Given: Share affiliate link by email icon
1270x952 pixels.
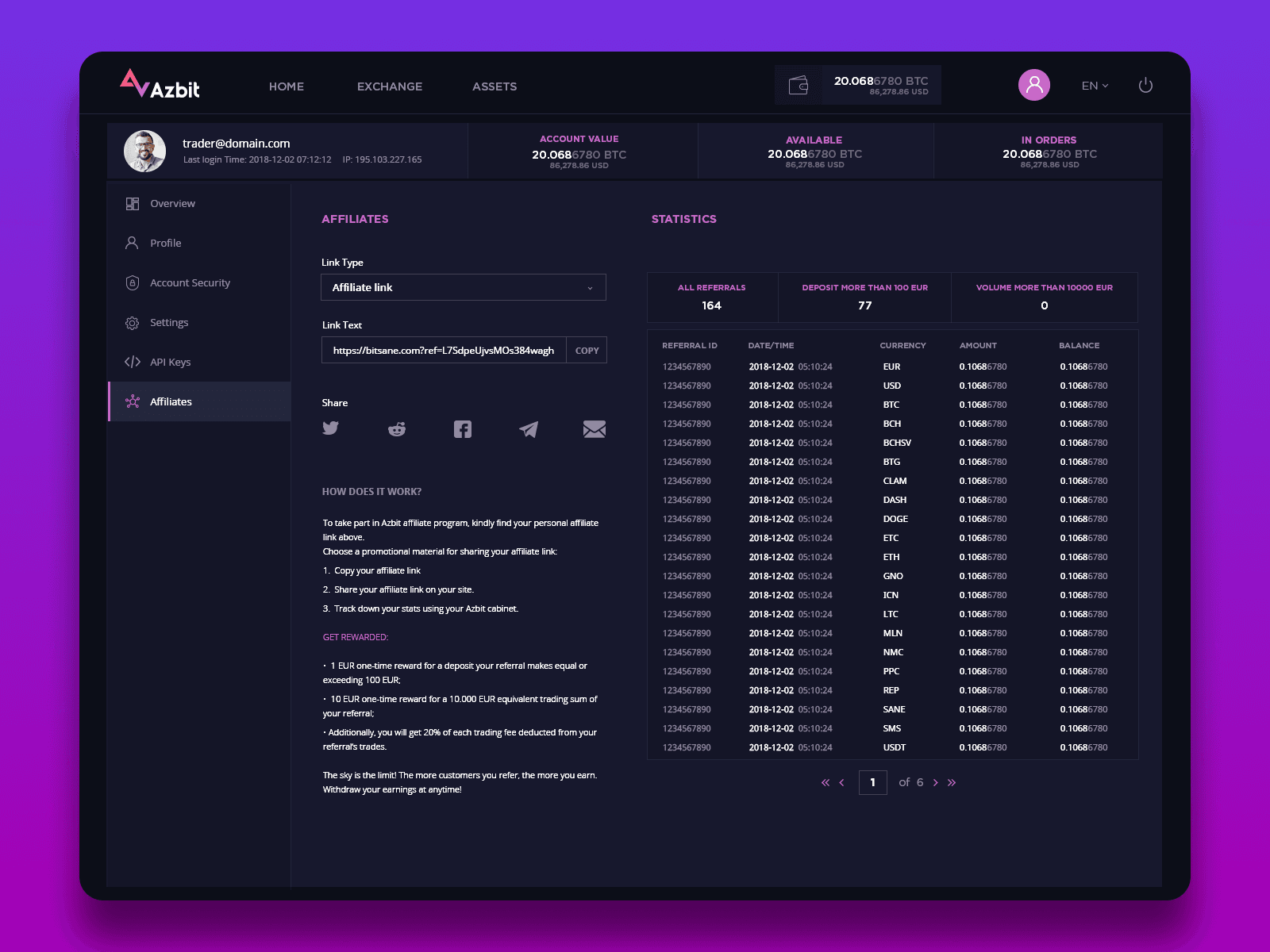Looking at the screenshot, I should [594, 429].
